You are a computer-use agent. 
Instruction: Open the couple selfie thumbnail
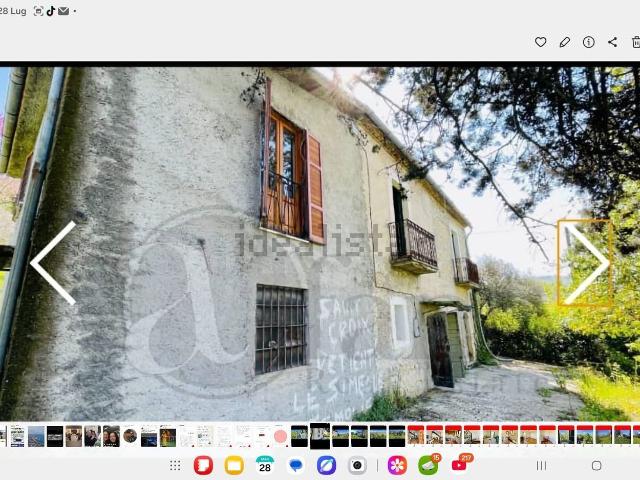click(x=111, y=436)
